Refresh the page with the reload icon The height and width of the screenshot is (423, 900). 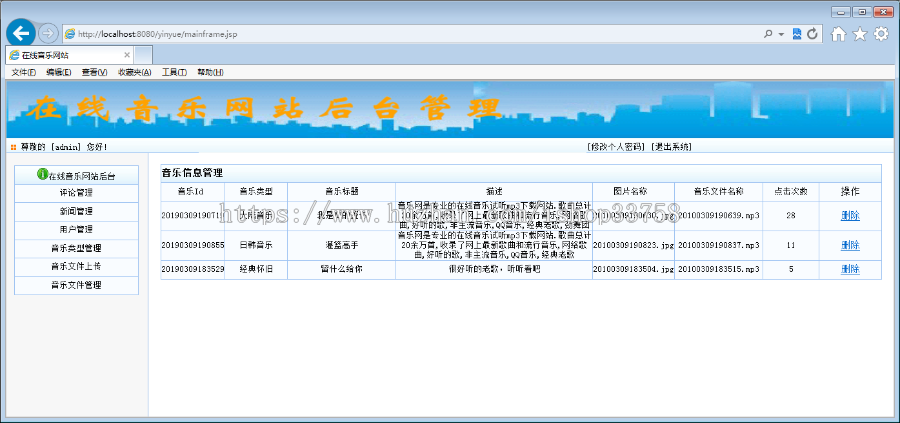click(x=812, y=34)
